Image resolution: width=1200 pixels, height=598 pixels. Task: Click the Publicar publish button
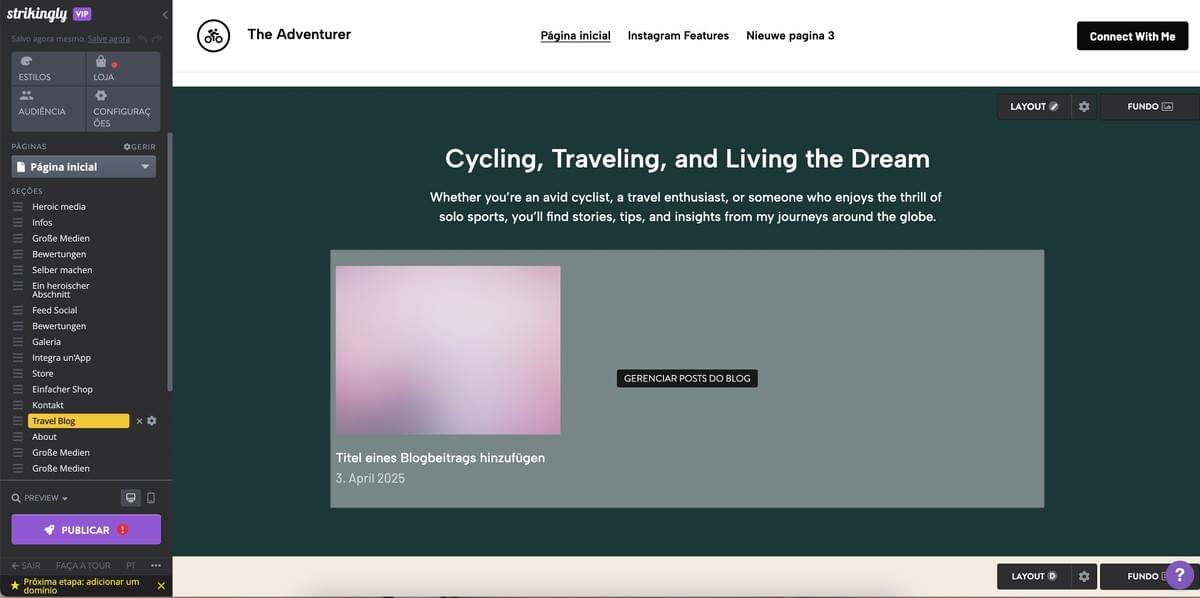pos(86,530)
